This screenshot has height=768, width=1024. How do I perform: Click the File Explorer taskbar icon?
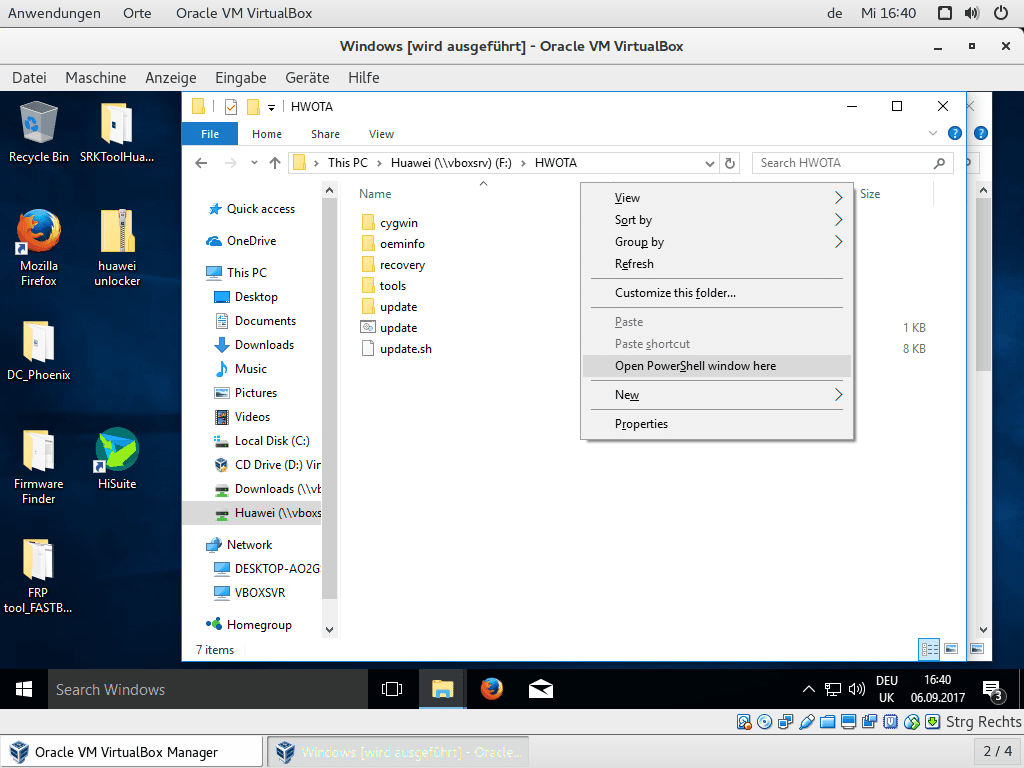(x=442, y=690)
